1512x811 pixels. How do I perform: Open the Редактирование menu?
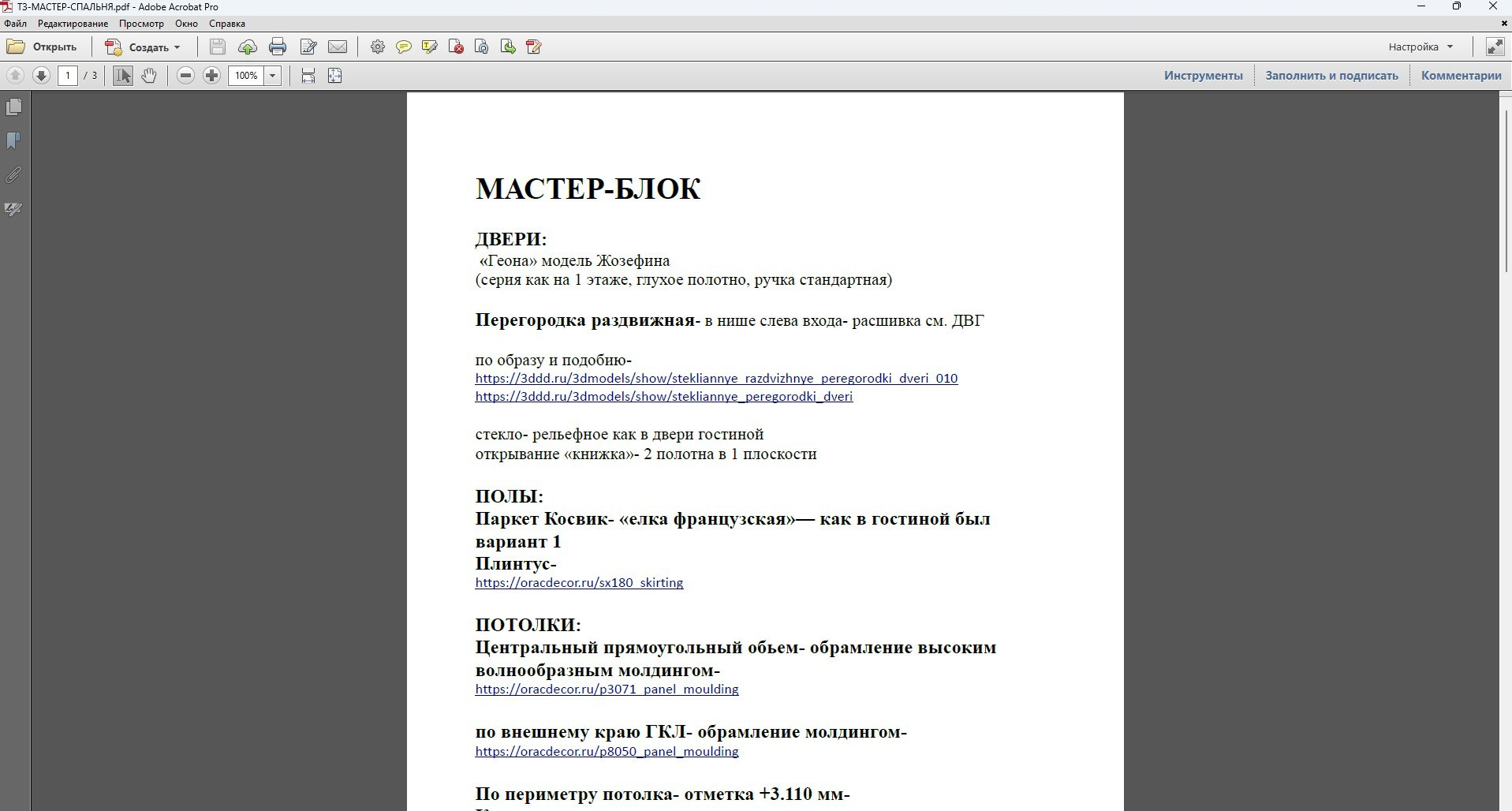tap(73, 24)
